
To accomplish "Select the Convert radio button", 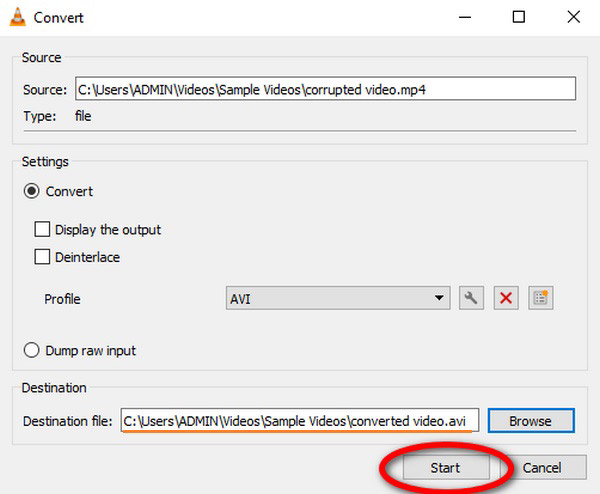I will coord(31,191).
